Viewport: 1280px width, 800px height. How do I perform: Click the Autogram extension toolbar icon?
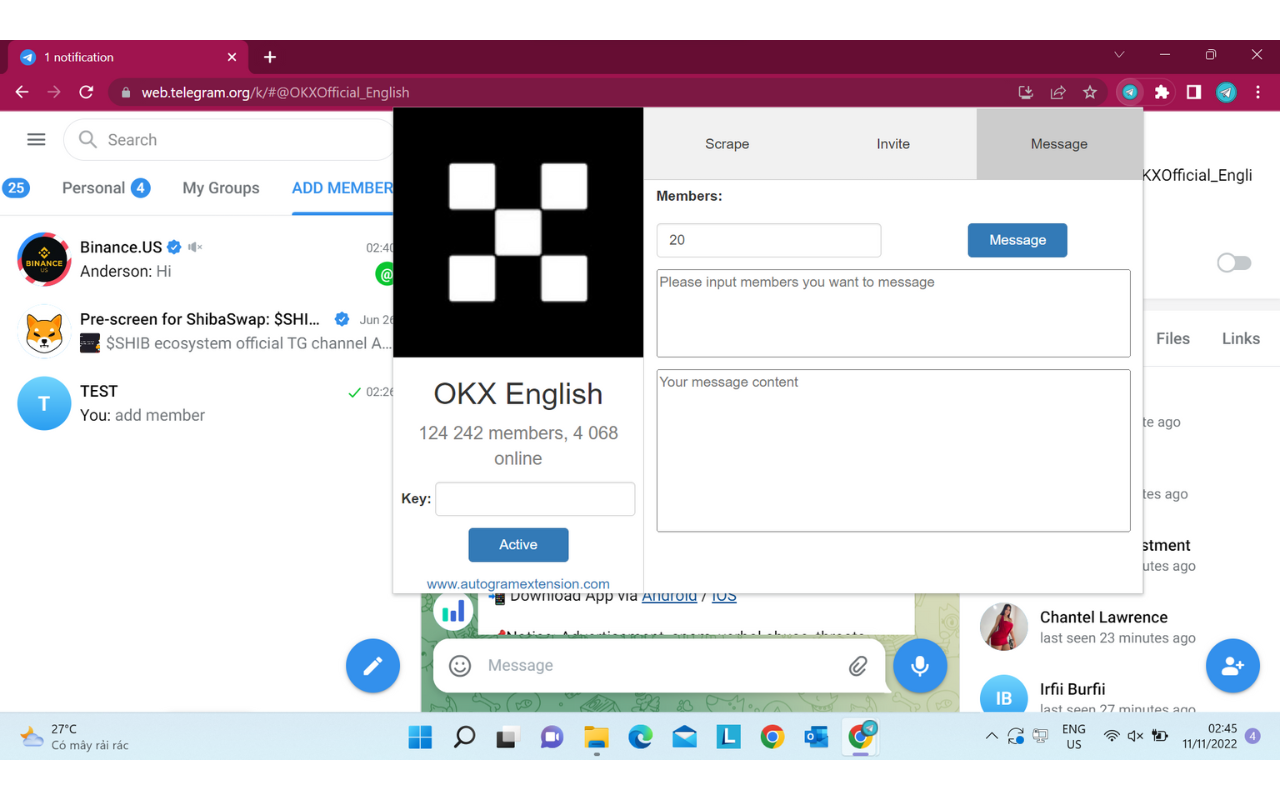tap(1130, 92)
